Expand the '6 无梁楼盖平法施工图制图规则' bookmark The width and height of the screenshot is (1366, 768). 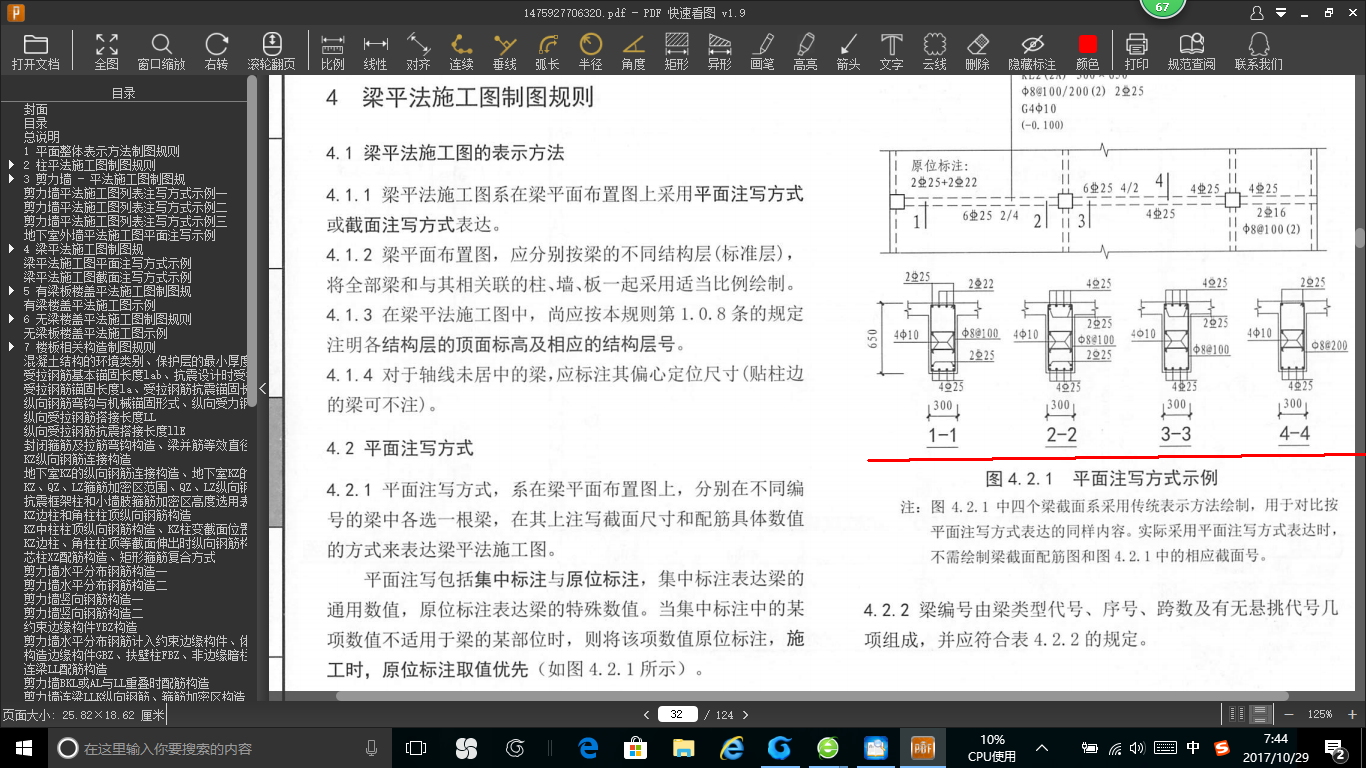(x=11, y=319)
